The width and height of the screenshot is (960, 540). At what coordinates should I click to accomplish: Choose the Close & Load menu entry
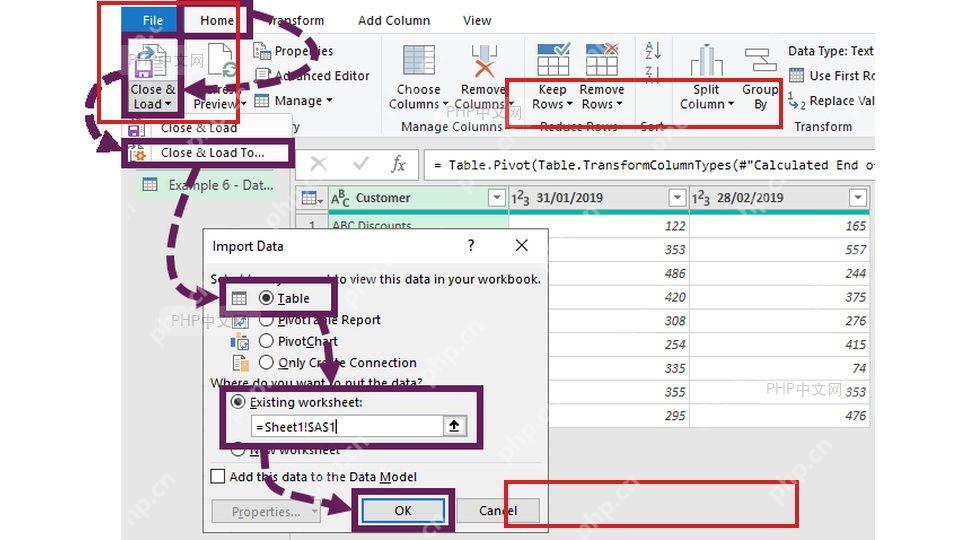click(x=199, y=128)
